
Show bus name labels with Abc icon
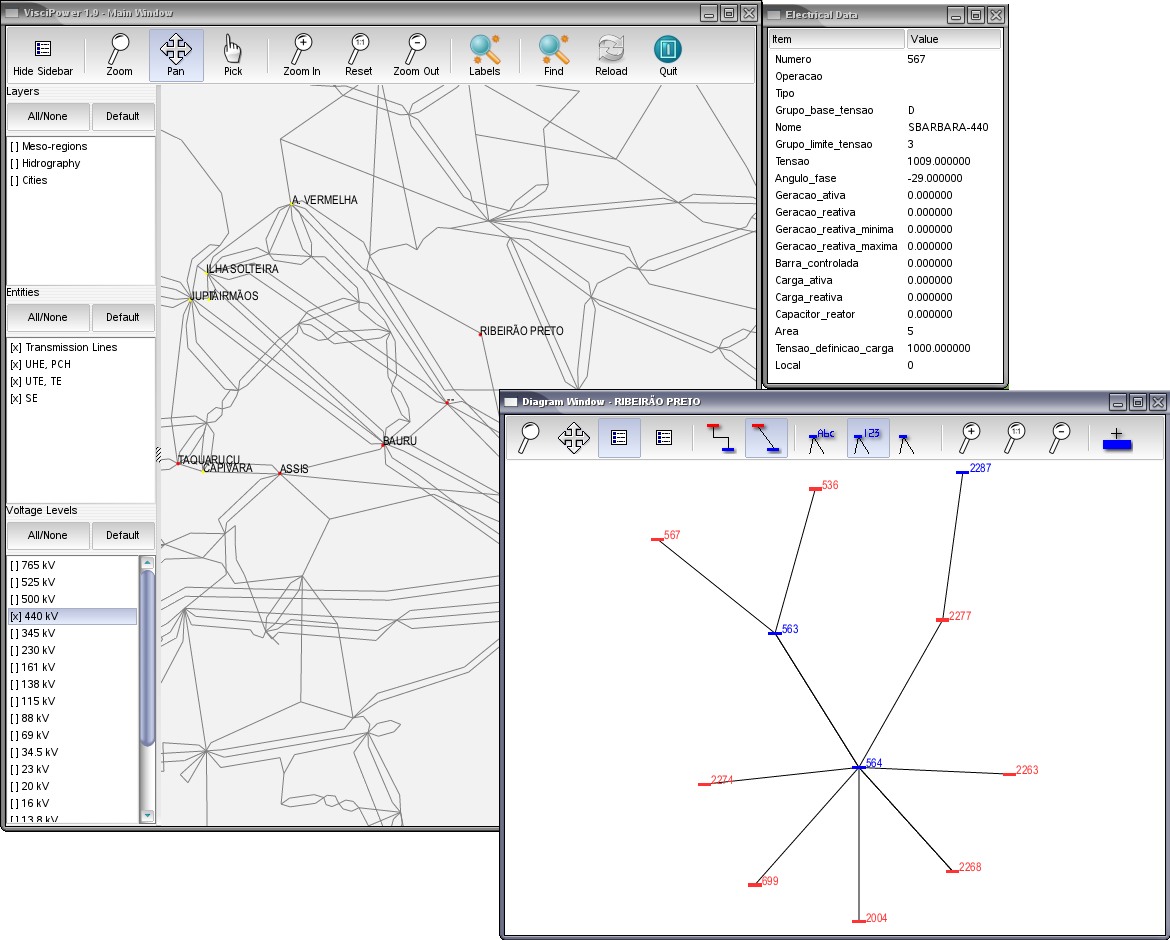[x=822, y=439]
